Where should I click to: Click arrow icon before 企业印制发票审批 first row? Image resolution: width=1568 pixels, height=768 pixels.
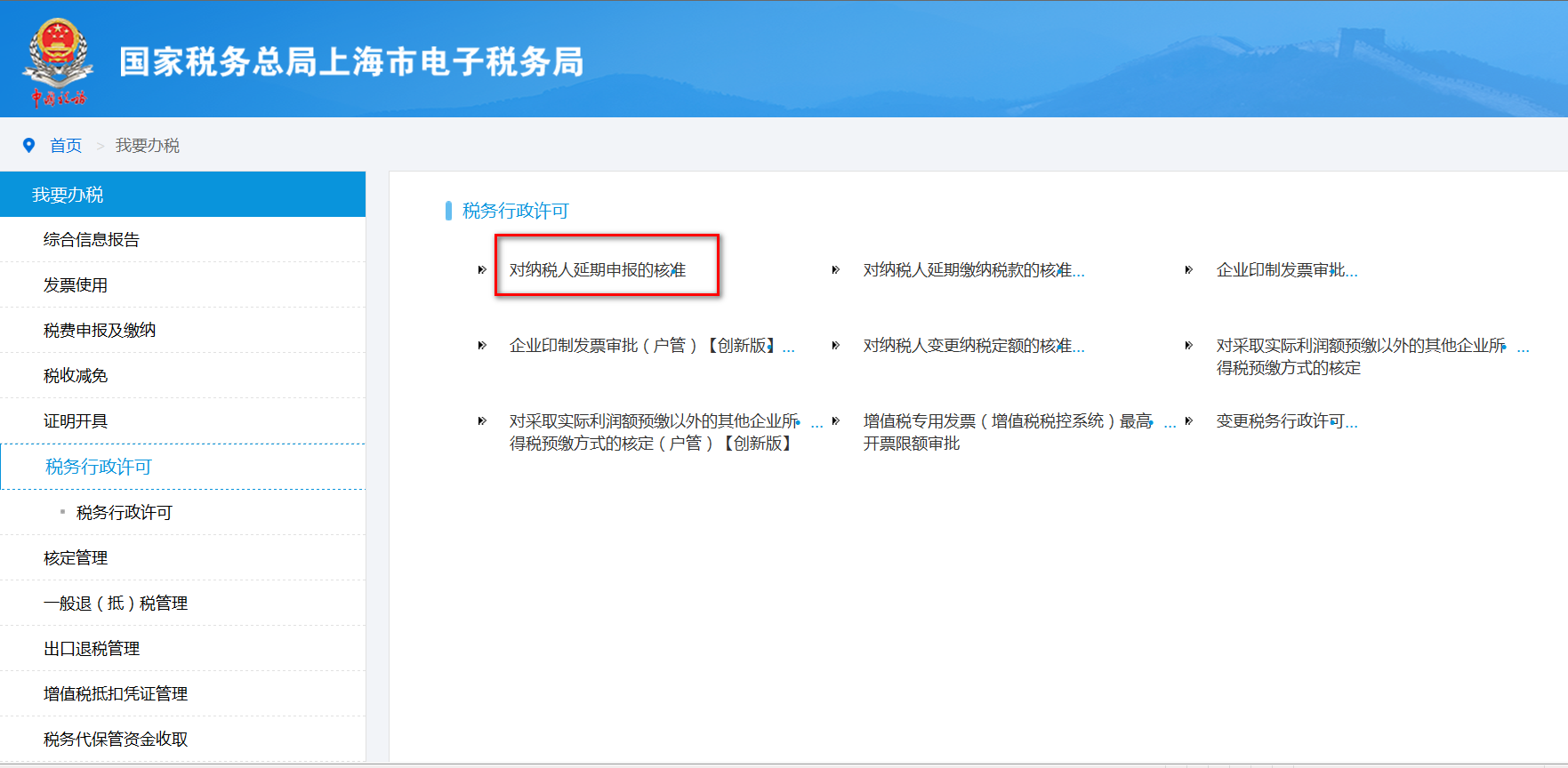[1189, 269]
